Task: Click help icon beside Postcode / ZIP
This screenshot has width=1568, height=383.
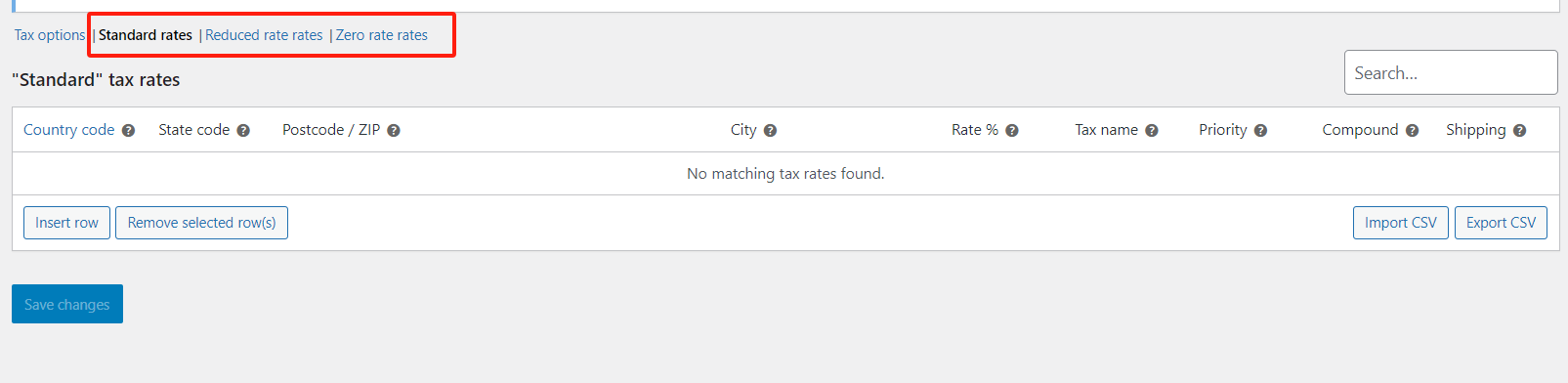Action: click(394, 131)
